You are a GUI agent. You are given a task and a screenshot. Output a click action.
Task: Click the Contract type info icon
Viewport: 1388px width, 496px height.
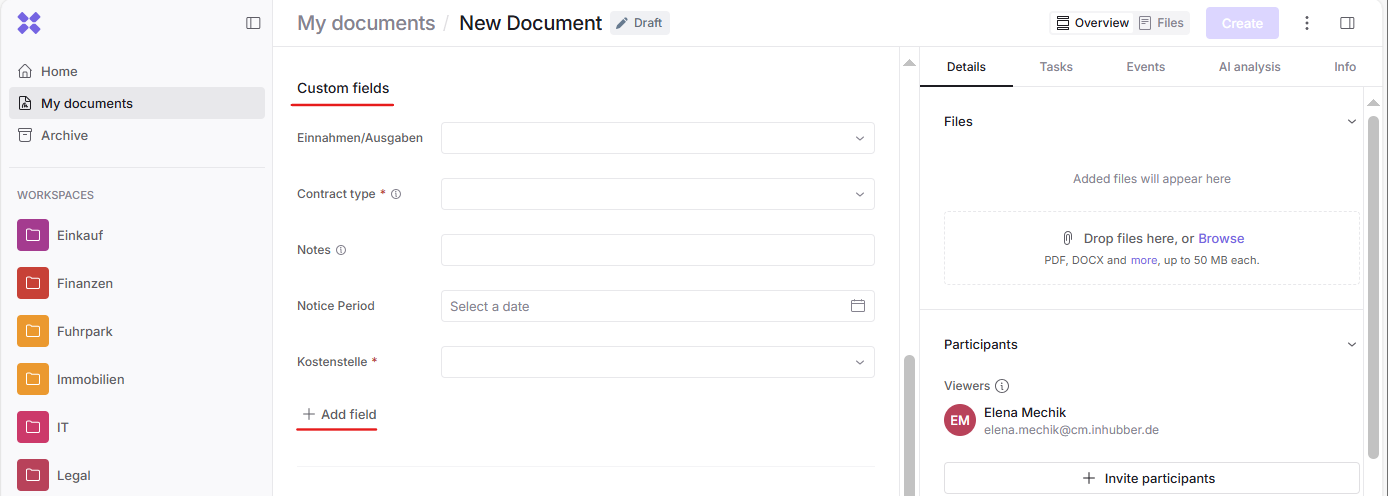tap(396, 194)
